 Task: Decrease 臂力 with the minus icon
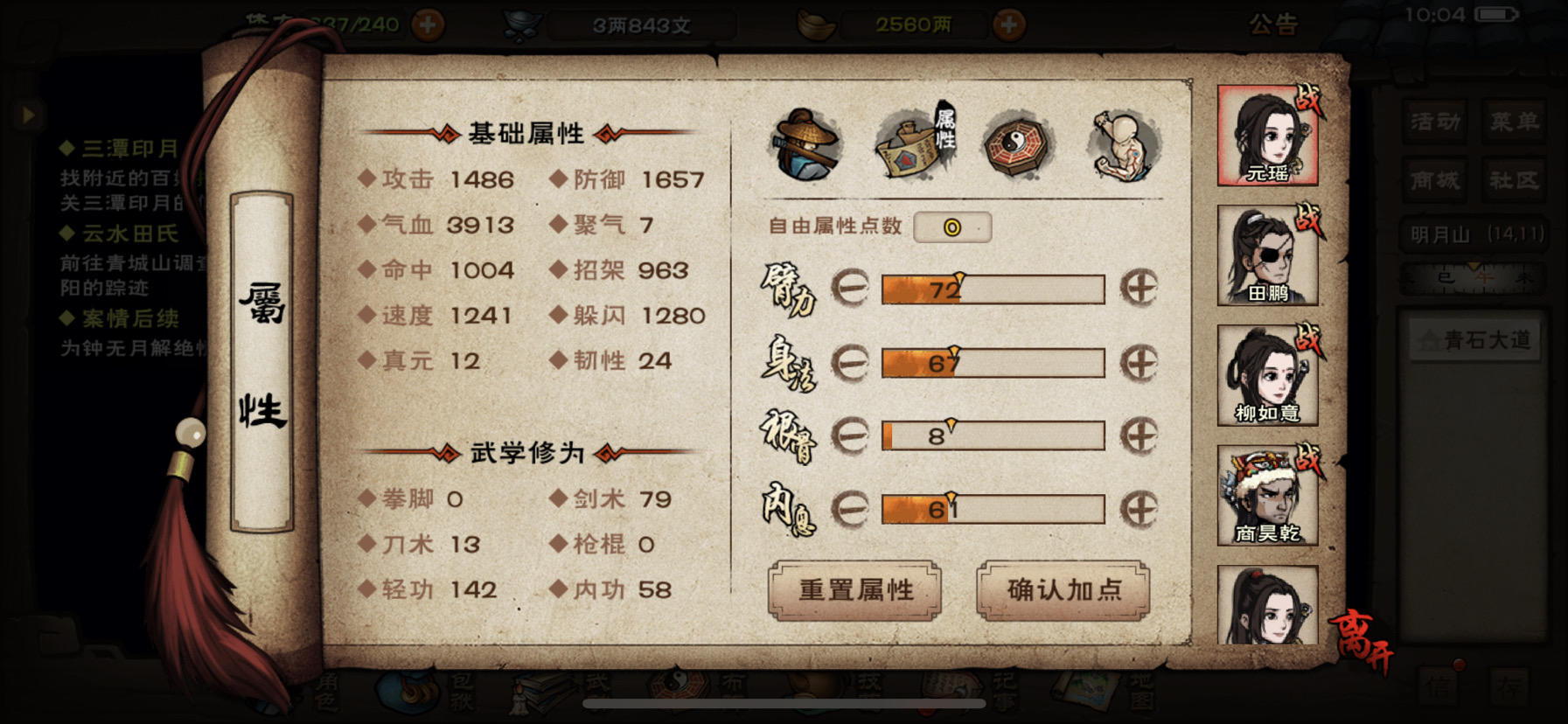click(849, 288)
